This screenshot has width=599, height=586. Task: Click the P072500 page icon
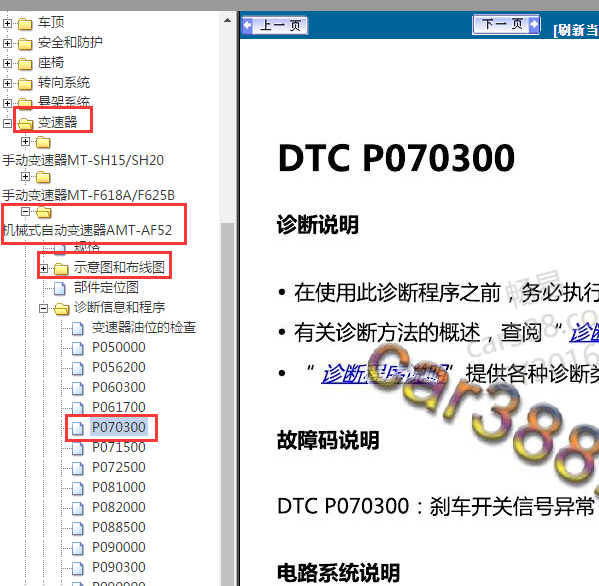[x=78, y=468]
